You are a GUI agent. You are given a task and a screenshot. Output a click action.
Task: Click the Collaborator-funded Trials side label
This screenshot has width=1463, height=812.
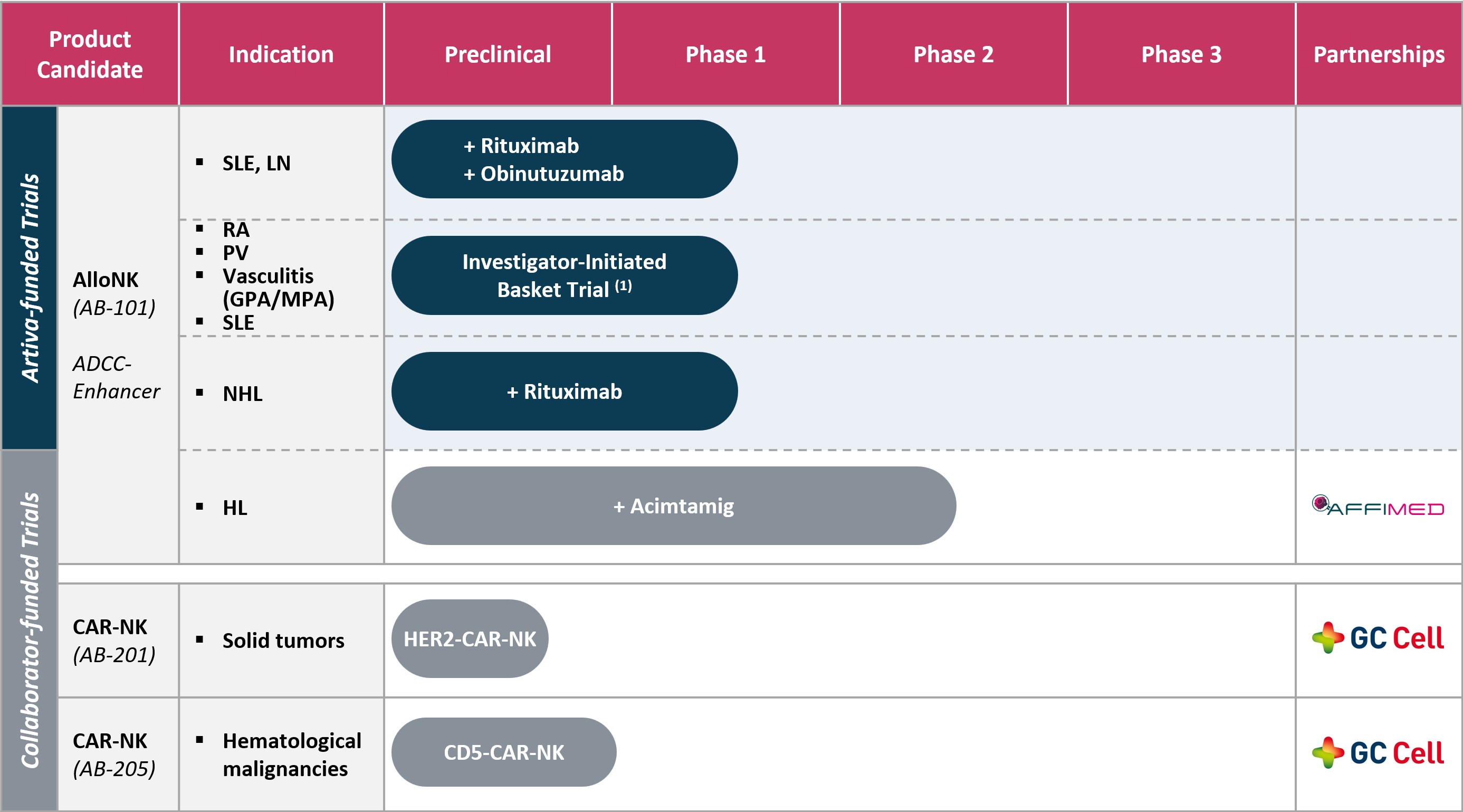[30, 631]
